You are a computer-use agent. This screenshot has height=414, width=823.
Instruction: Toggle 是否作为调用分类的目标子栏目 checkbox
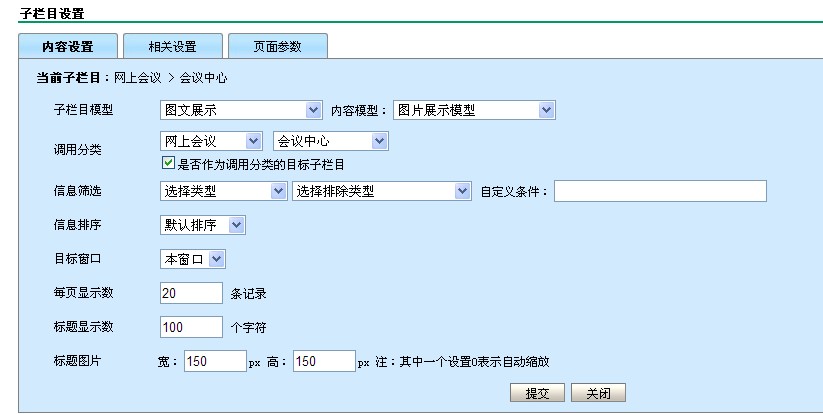point(168,163)
